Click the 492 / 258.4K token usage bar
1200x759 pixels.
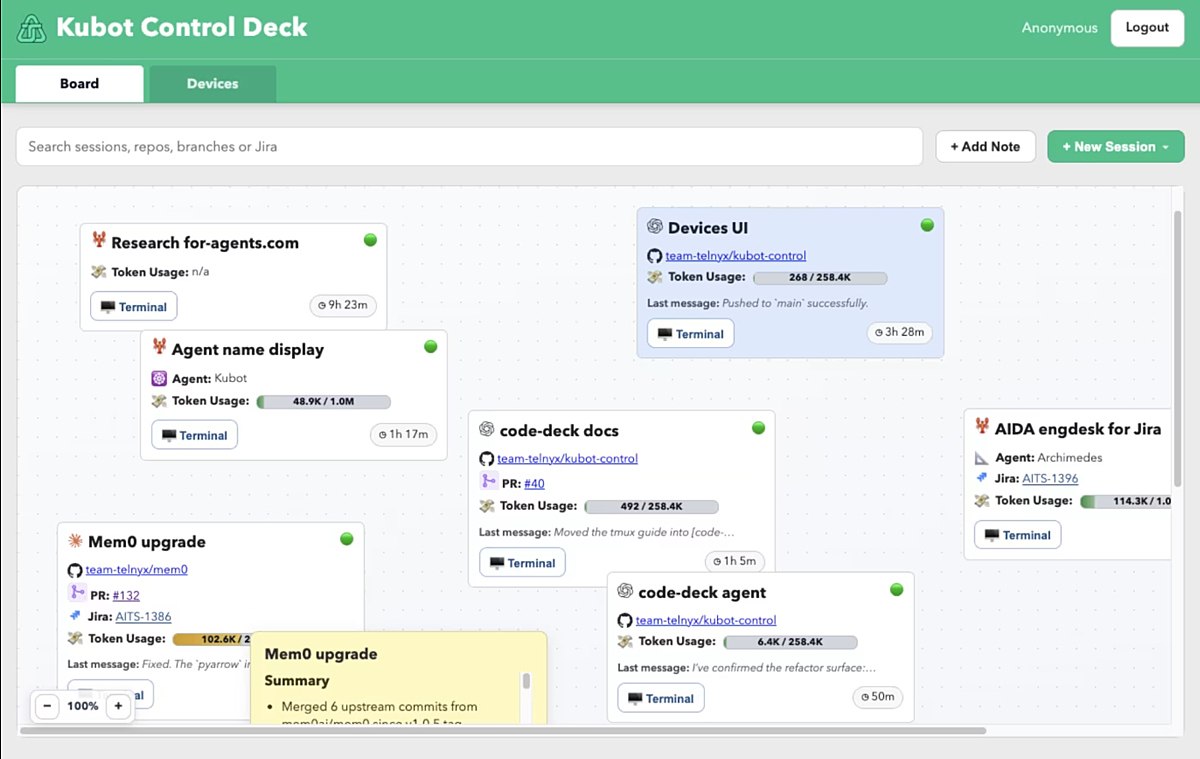pyautogui.click(x=651, y=507)
